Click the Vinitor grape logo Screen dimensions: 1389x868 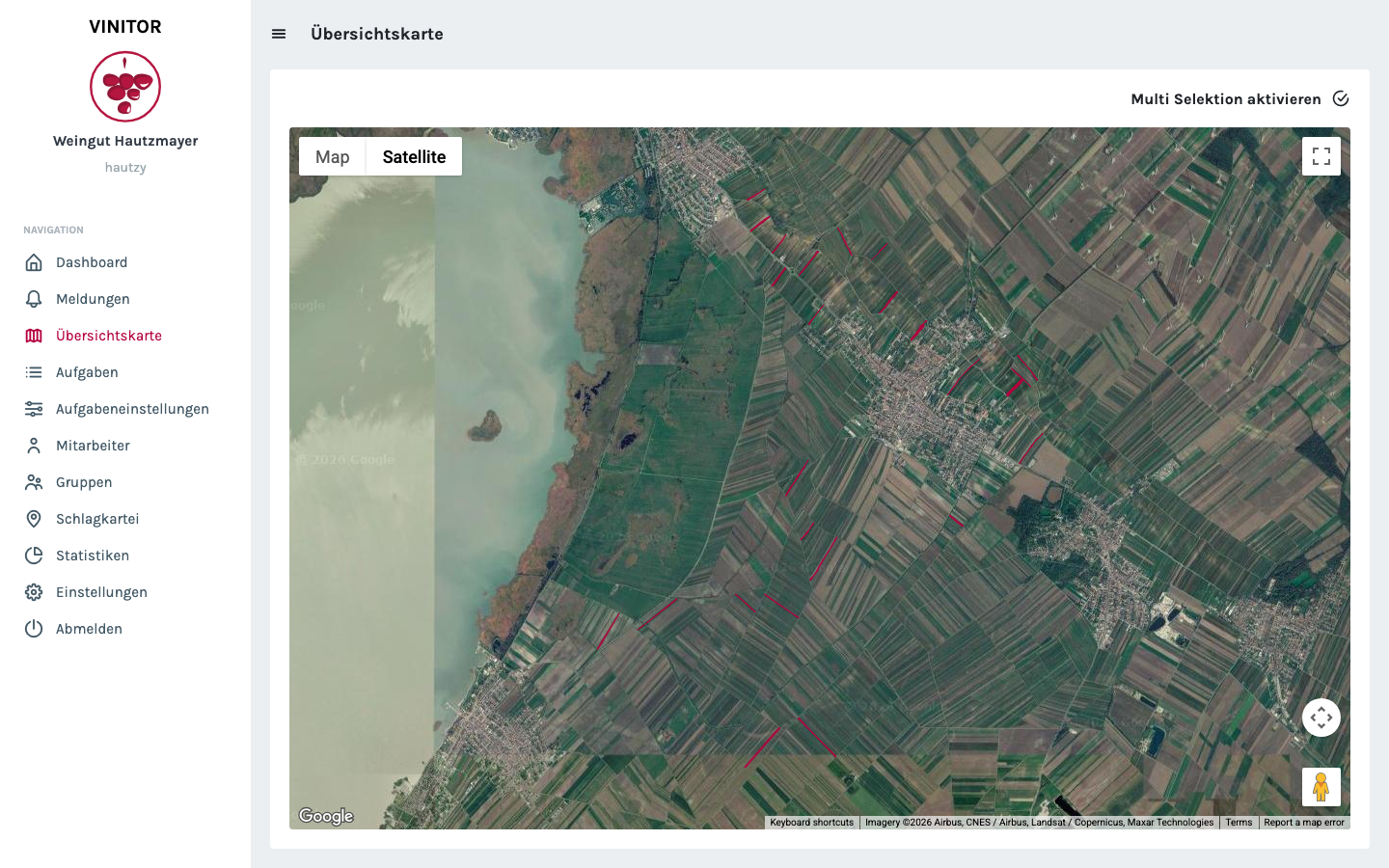(125, 87)
